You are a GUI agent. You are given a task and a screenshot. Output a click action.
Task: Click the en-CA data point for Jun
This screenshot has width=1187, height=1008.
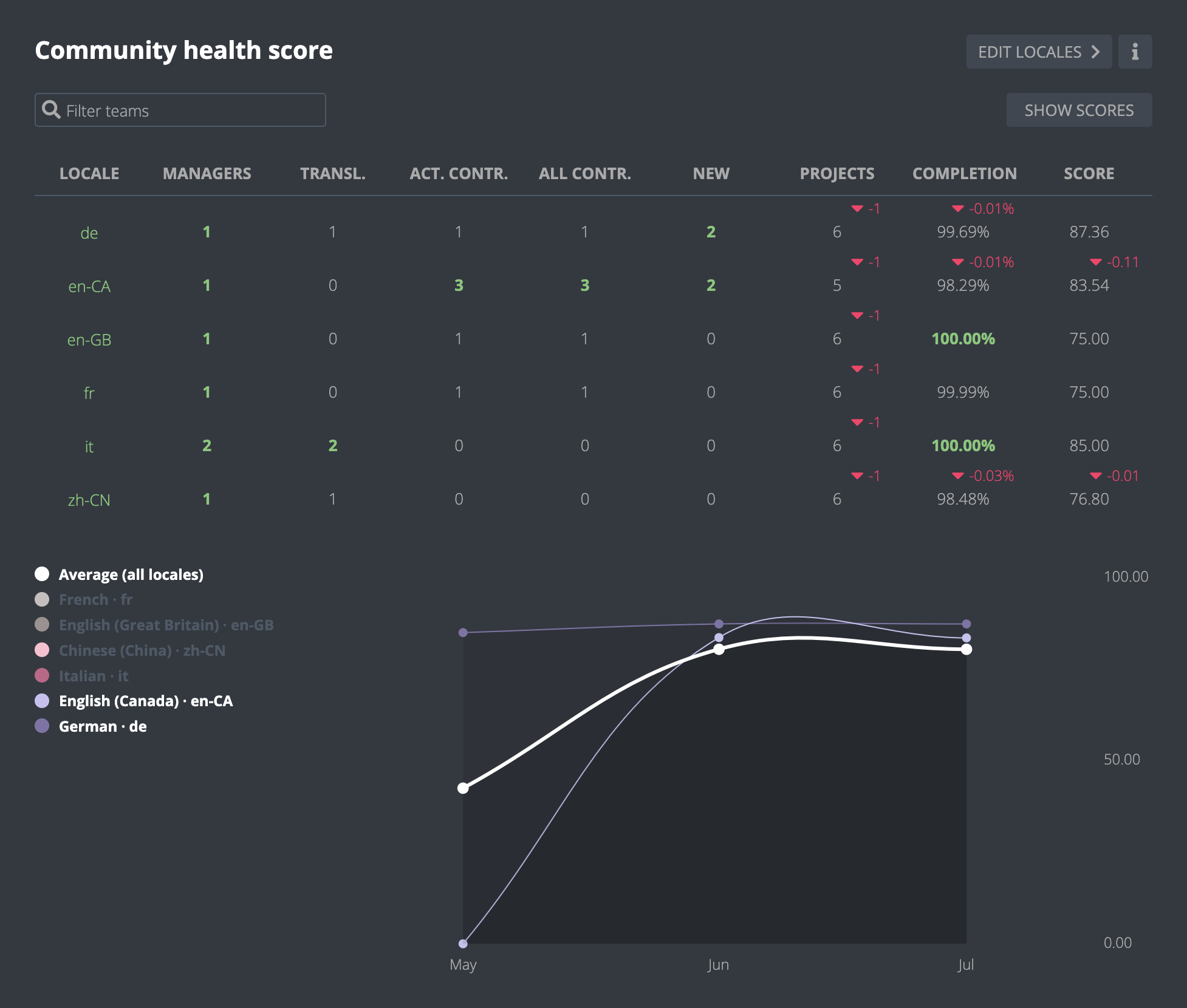click(719, 638)
